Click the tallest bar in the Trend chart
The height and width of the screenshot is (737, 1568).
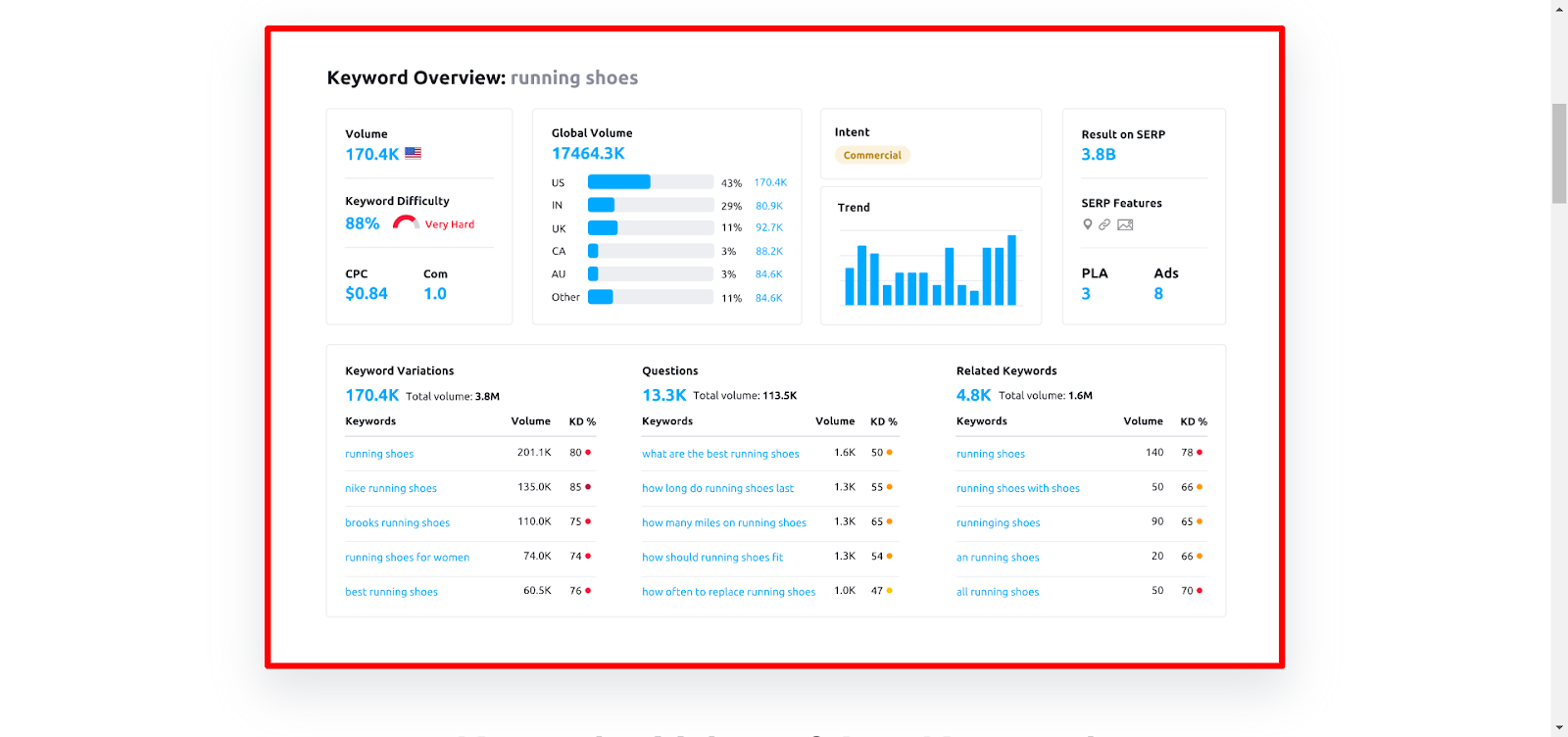(1012, 270)
